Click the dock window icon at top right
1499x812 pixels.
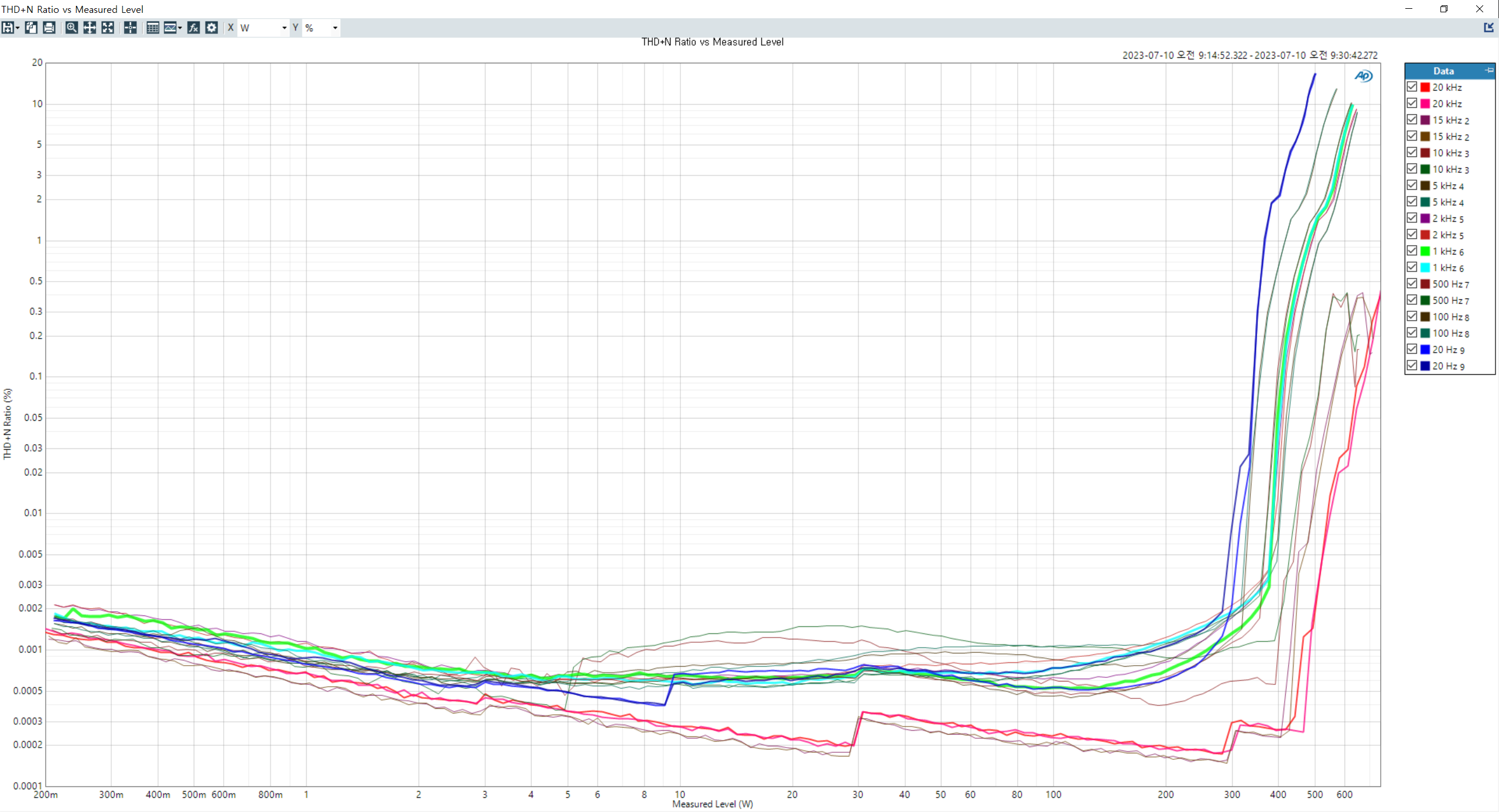1488,28
